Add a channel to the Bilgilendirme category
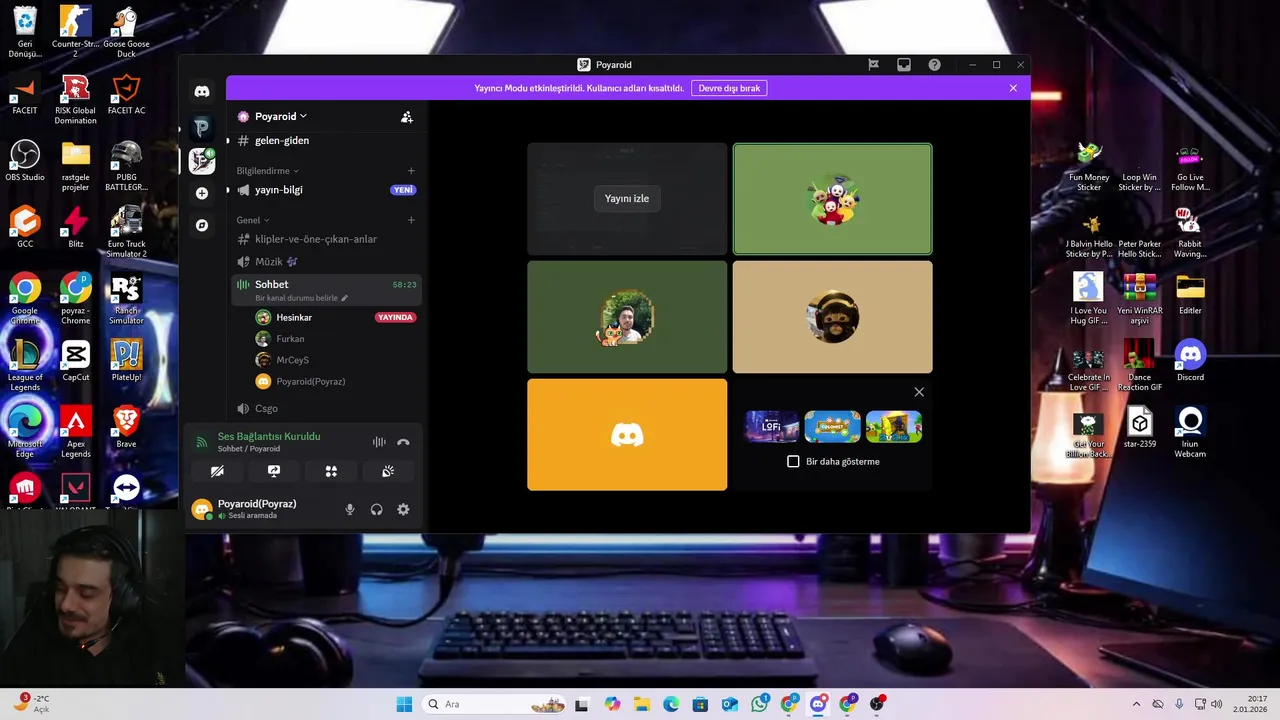This screenshot has width=1280, height=720. click(411, 171)
